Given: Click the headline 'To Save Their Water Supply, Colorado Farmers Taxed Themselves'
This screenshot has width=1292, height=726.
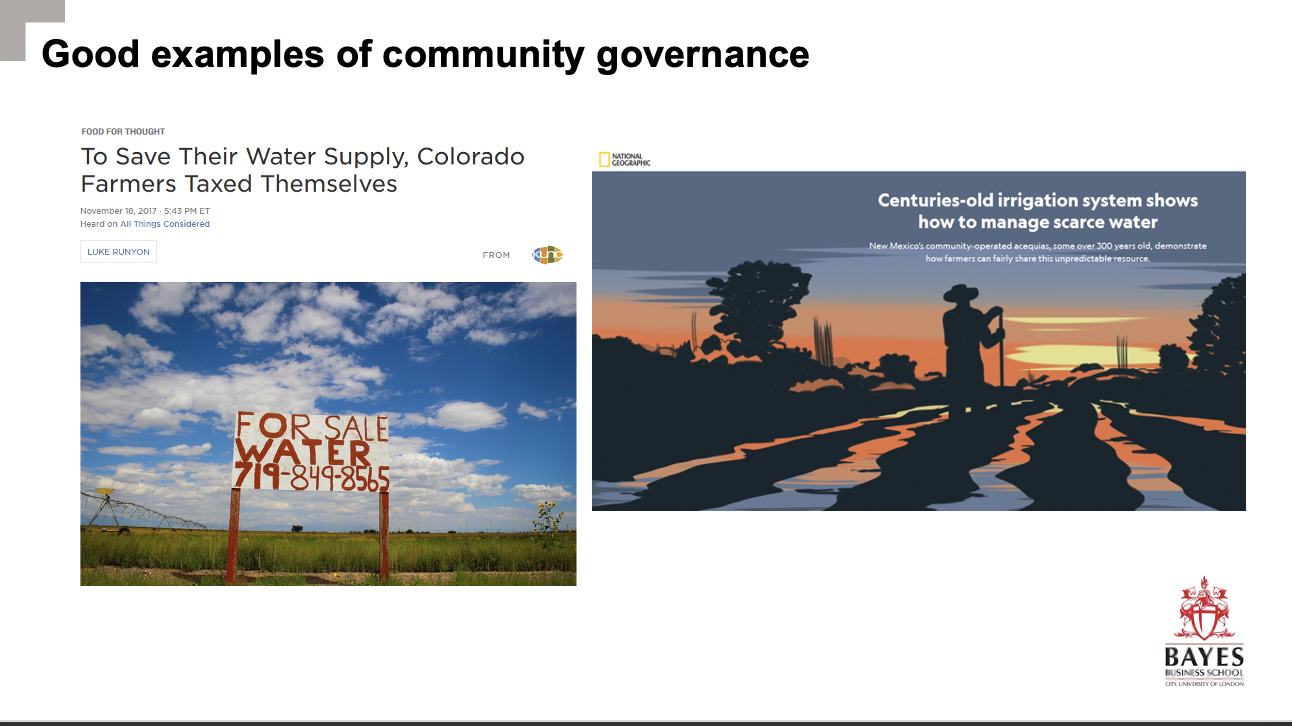Looking at the screenshot, I should tap(303, 170).
